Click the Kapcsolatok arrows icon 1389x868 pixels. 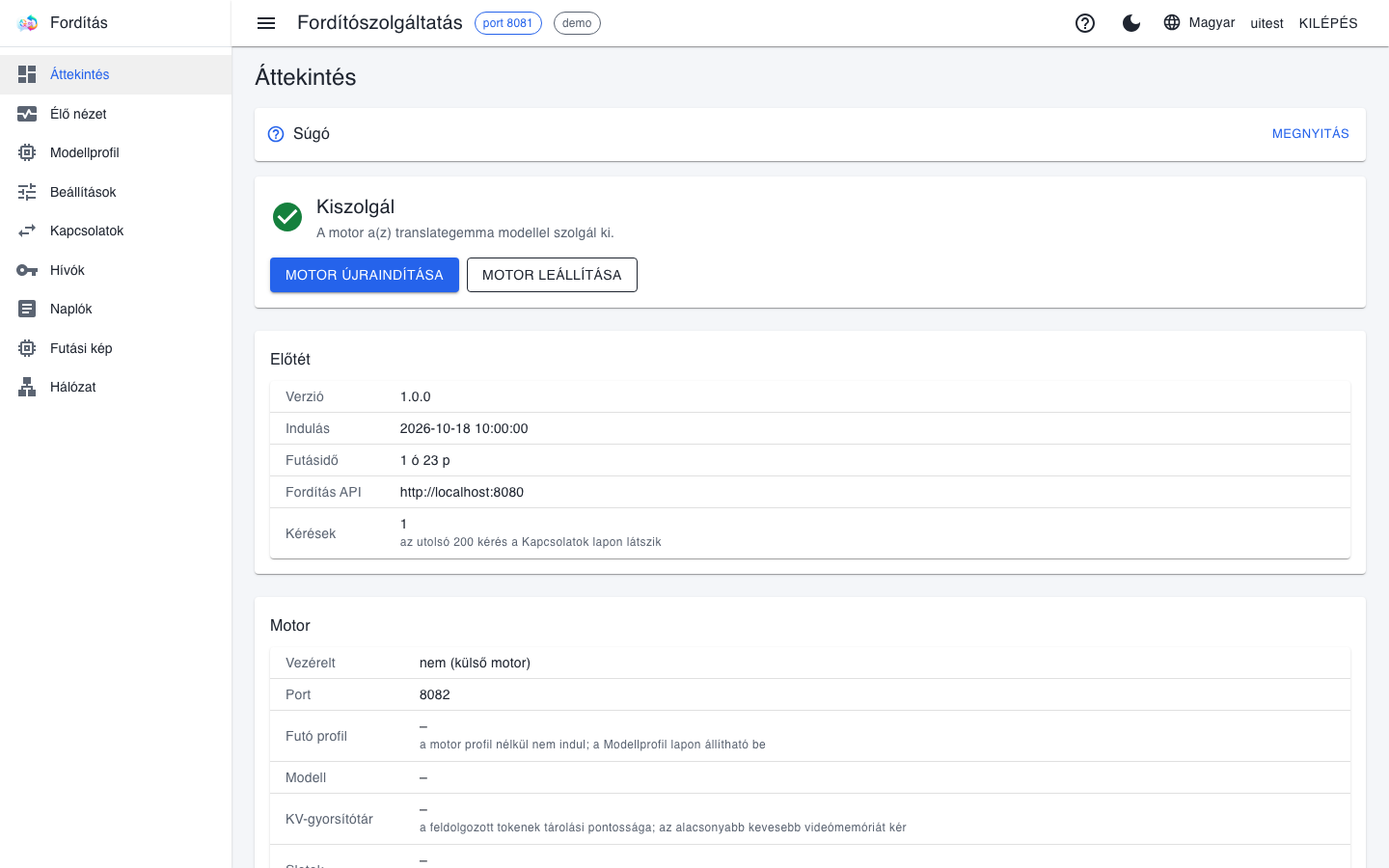27,231
